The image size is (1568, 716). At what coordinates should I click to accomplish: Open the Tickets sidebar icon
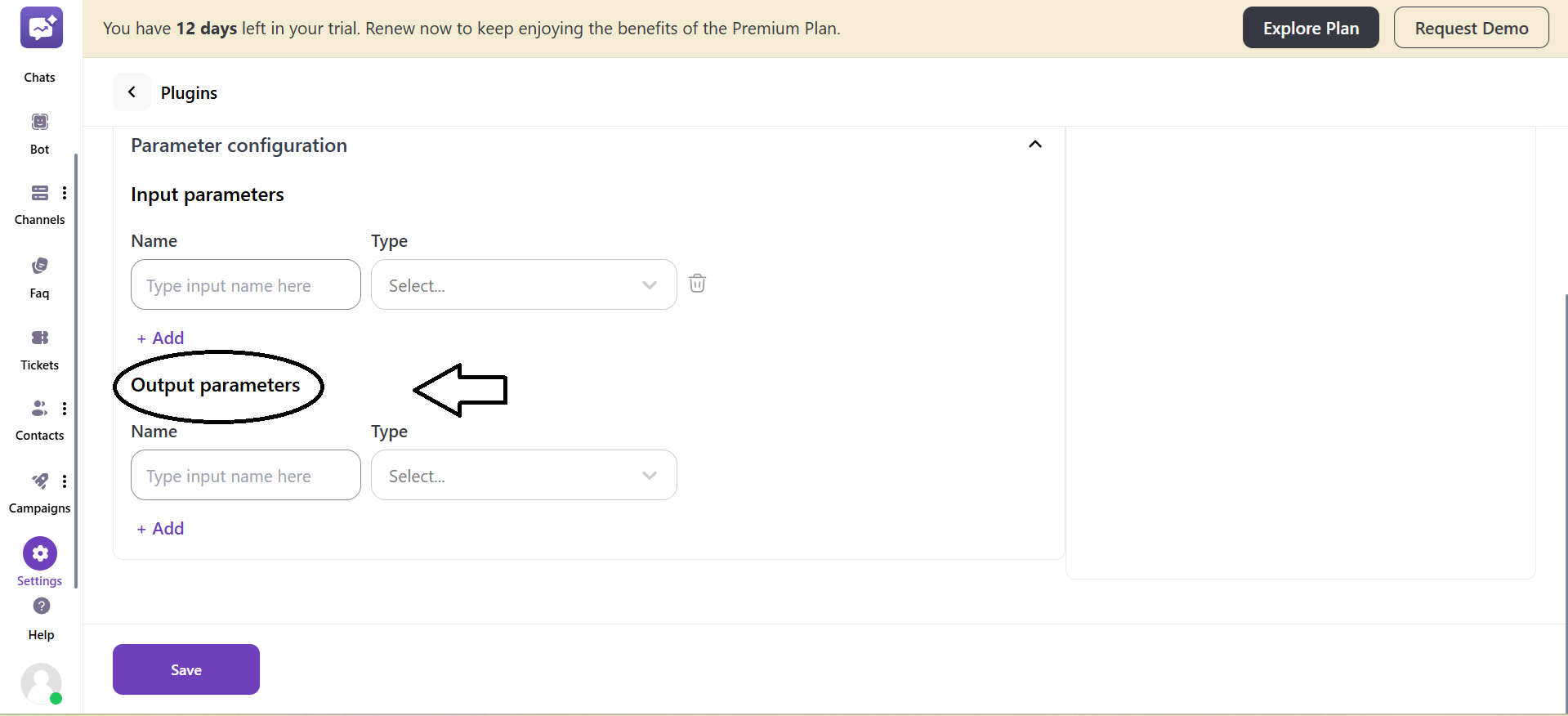pos(40,338)
